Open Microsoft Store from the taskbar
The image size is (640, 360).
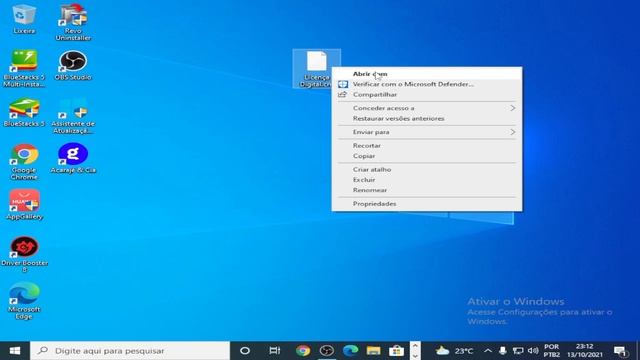pos(396,351)
